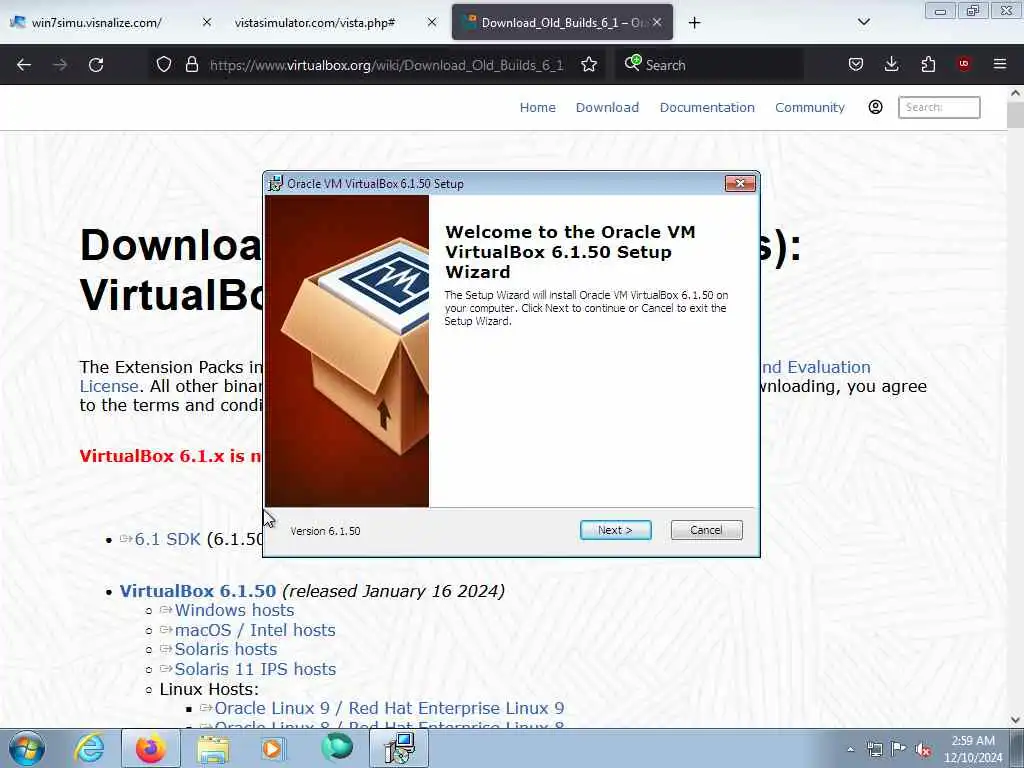Click the VirtualBox installer taskbar icon

pos(399,748)
